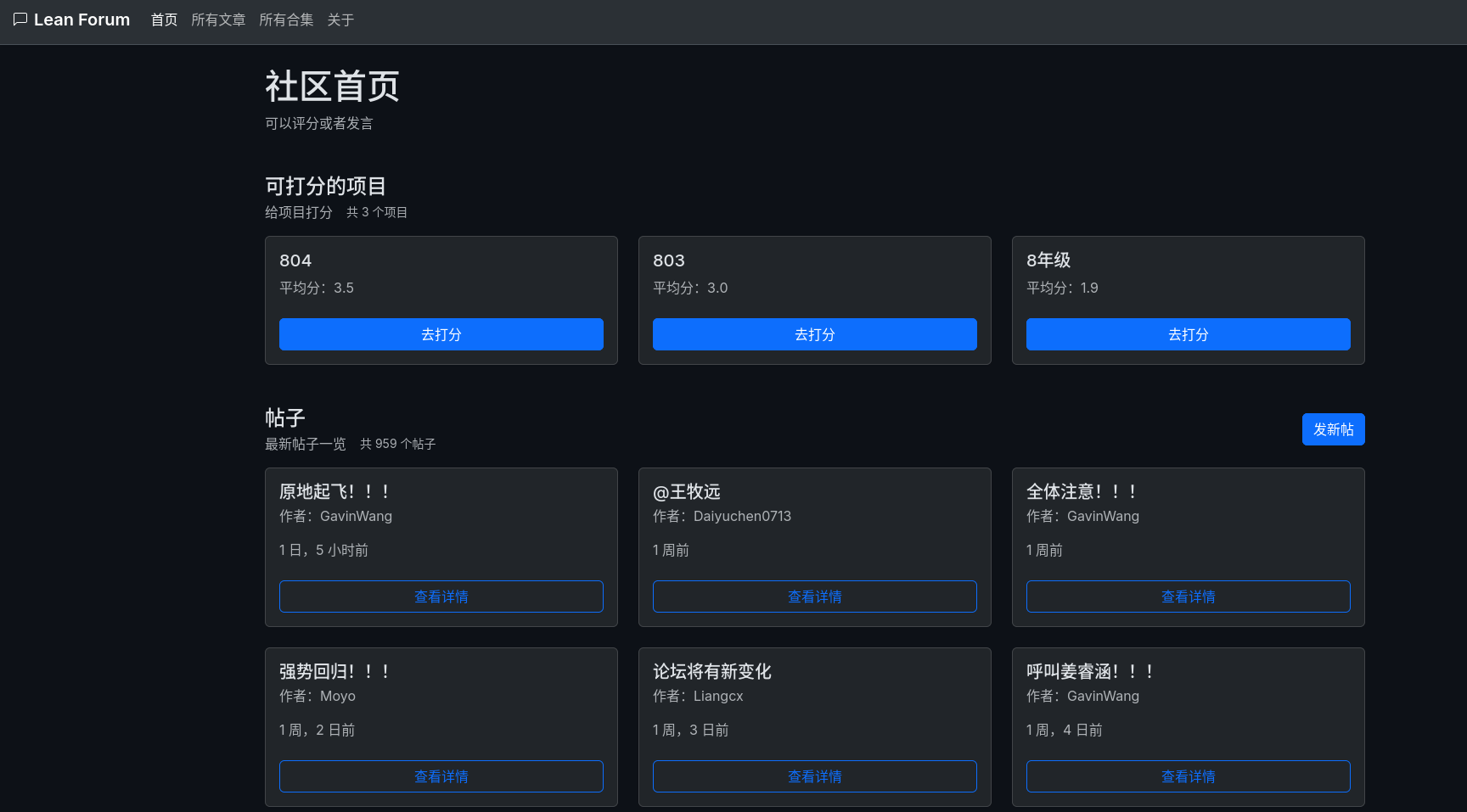Open 所有文章 navigation item
Viewport: 1467px width, 812px height.
218,20
